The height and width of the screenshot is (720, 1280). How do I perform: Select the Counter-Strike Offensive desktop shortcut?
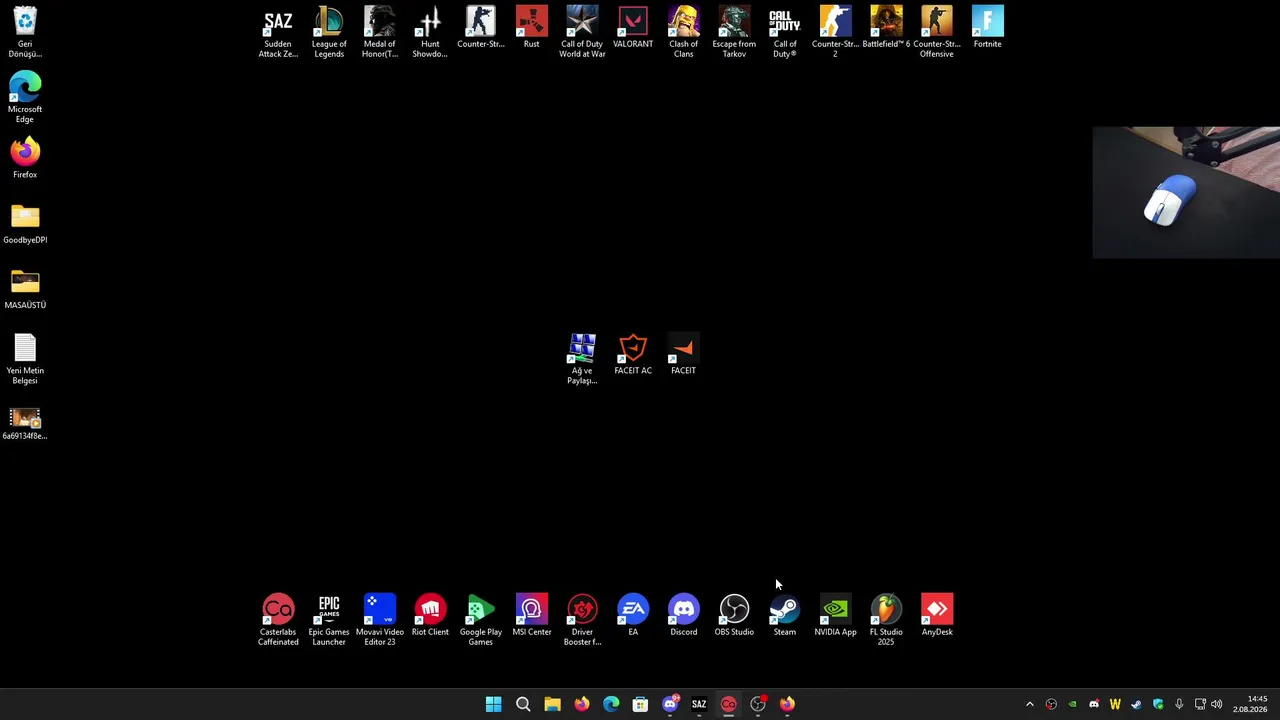[x=937, y=32]
